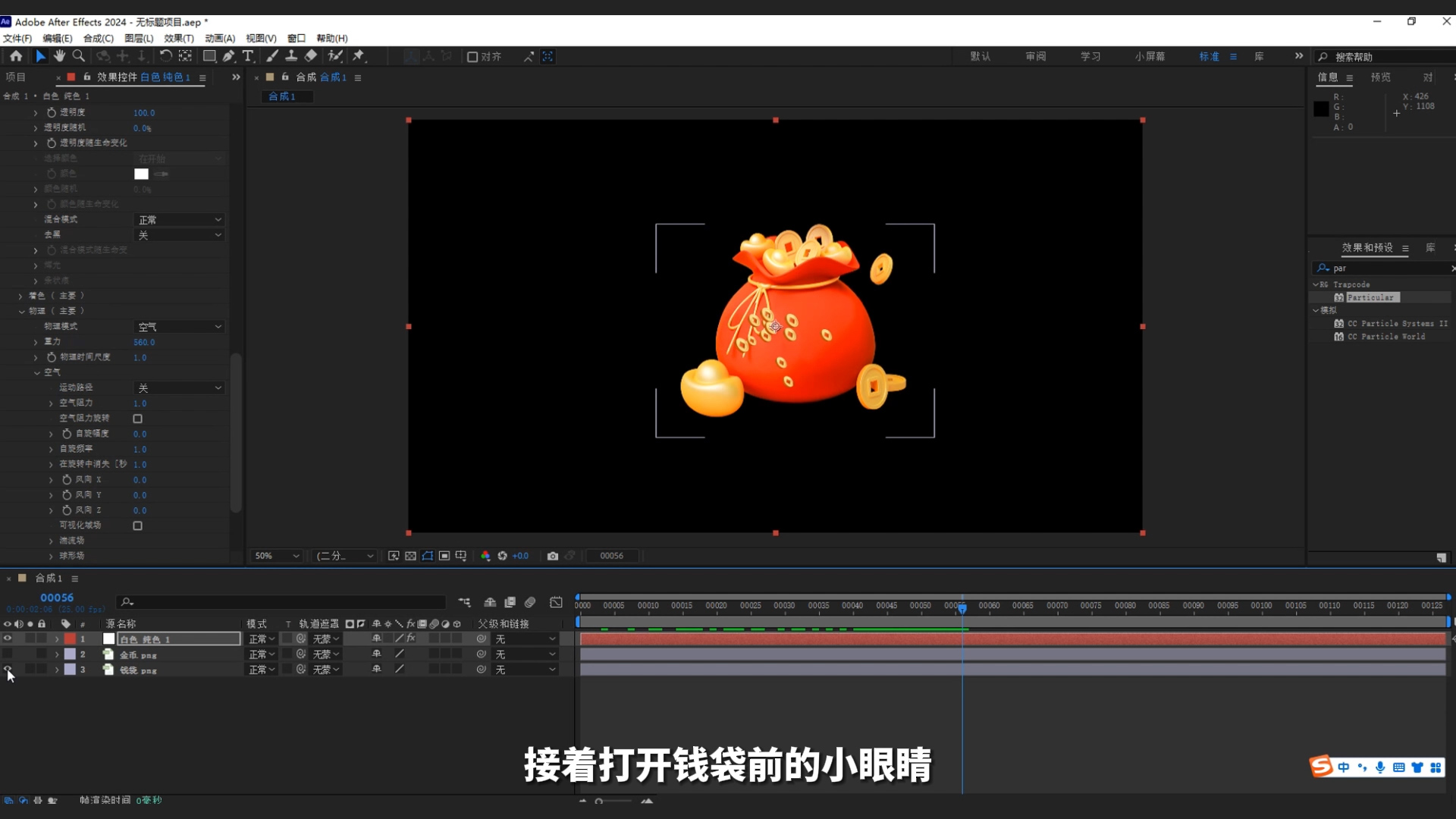Expand the 重力 property group
1456x819 pixels.
(x=36, y=342)
